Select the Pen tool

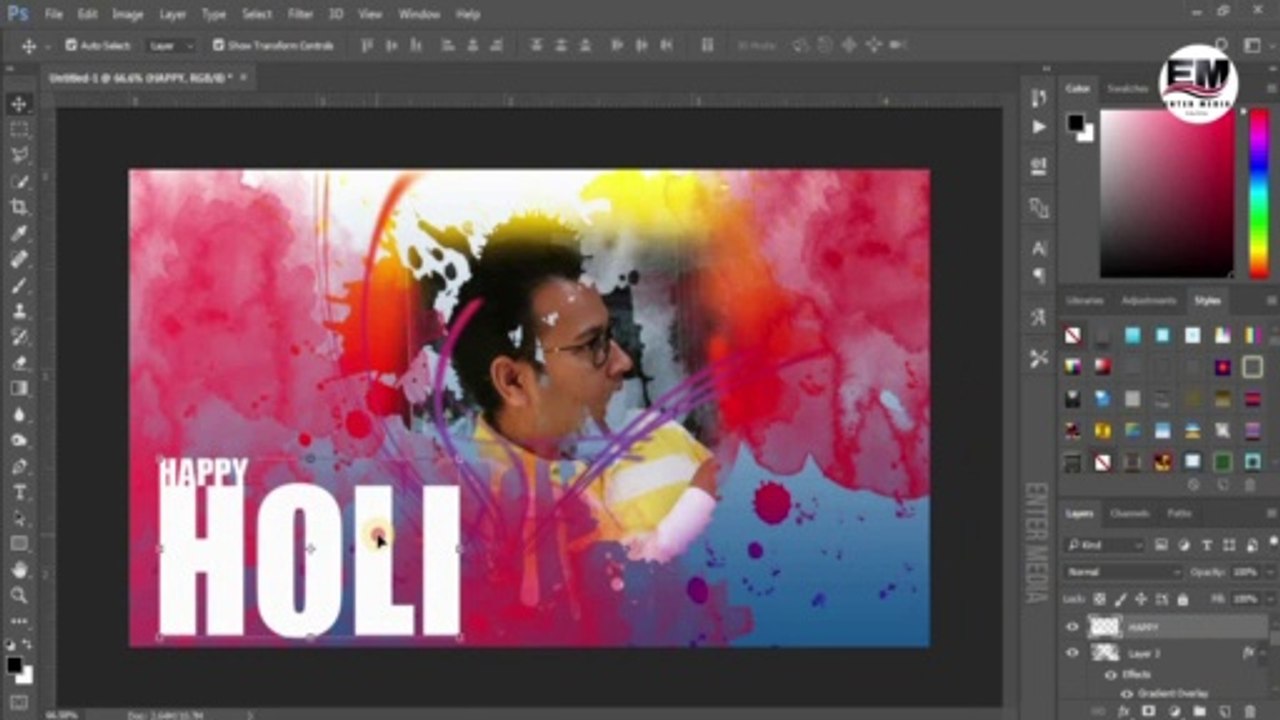tap(19, 466)
